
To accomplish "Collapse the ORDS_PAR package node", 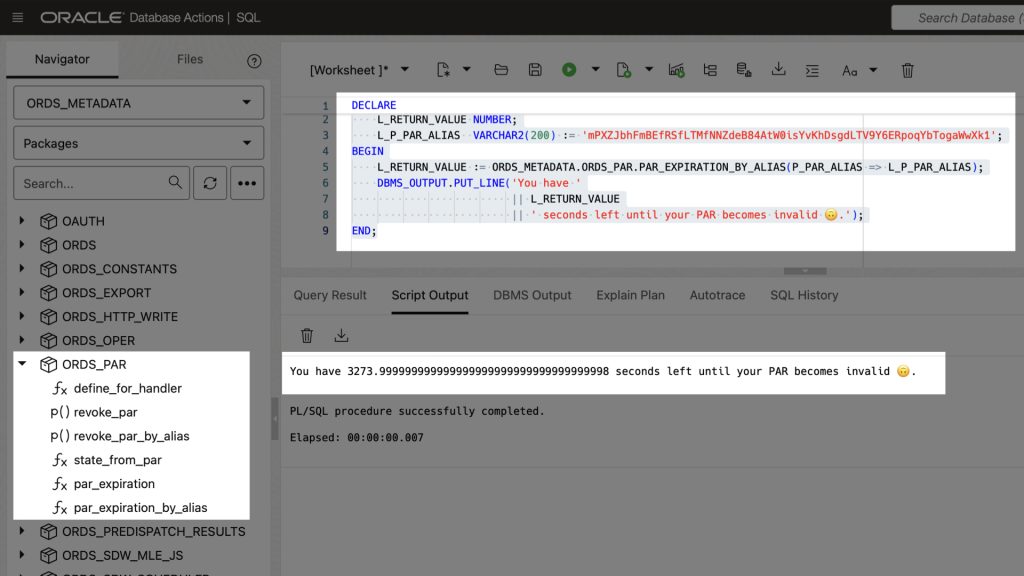I will click(22, 364).
